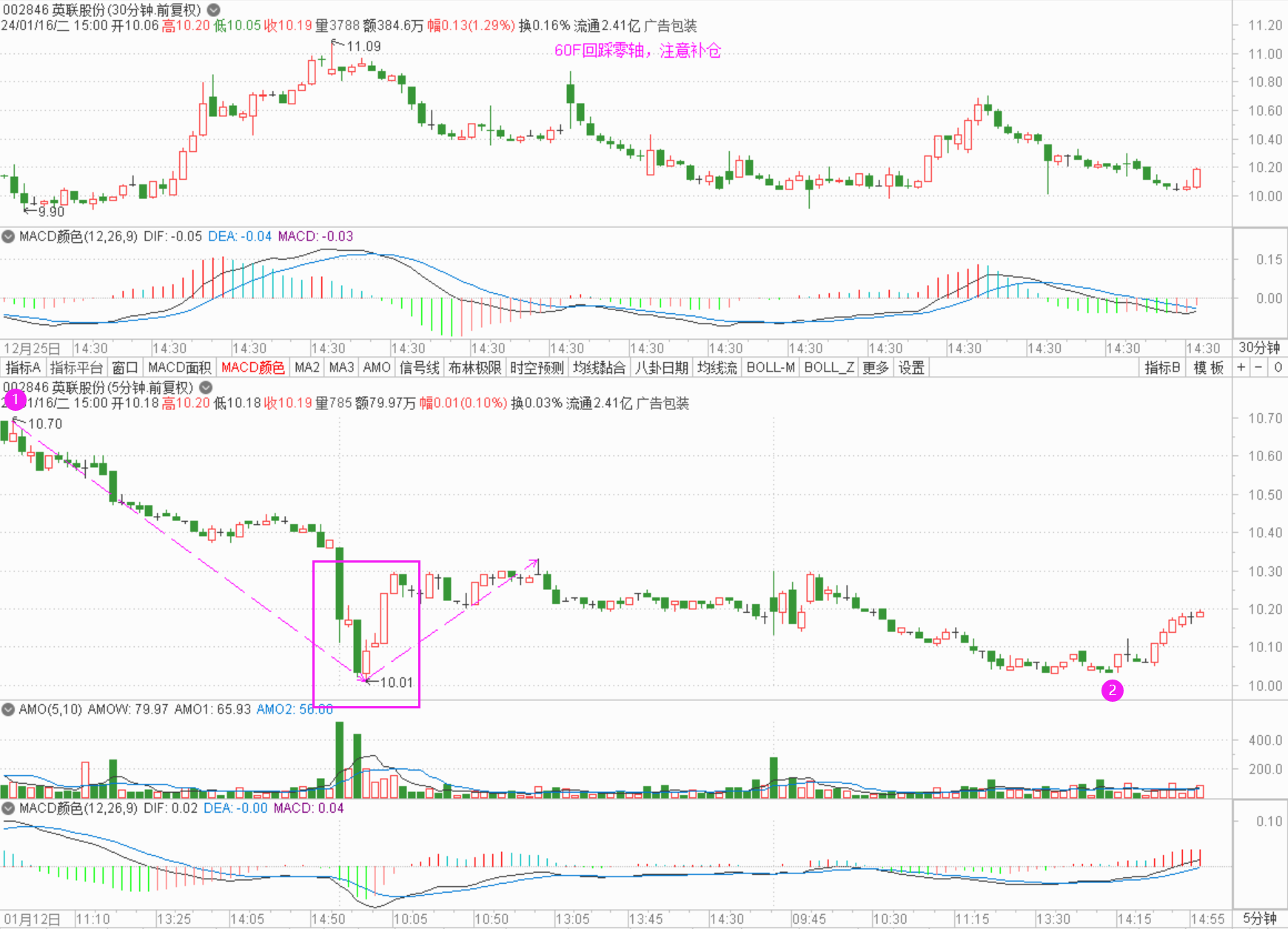Select the 指标A tab
This screenshot has height=929, width=1288.
(24, 367)
